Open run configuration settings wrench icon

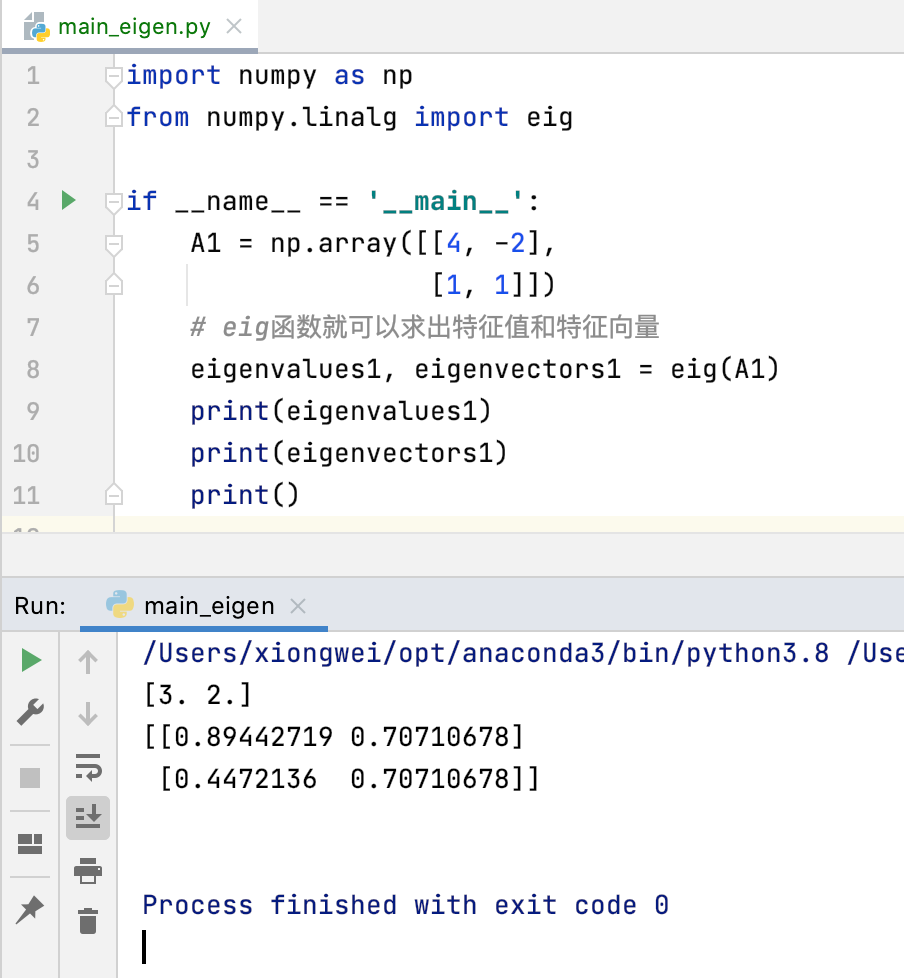click(x=30, y=712)
